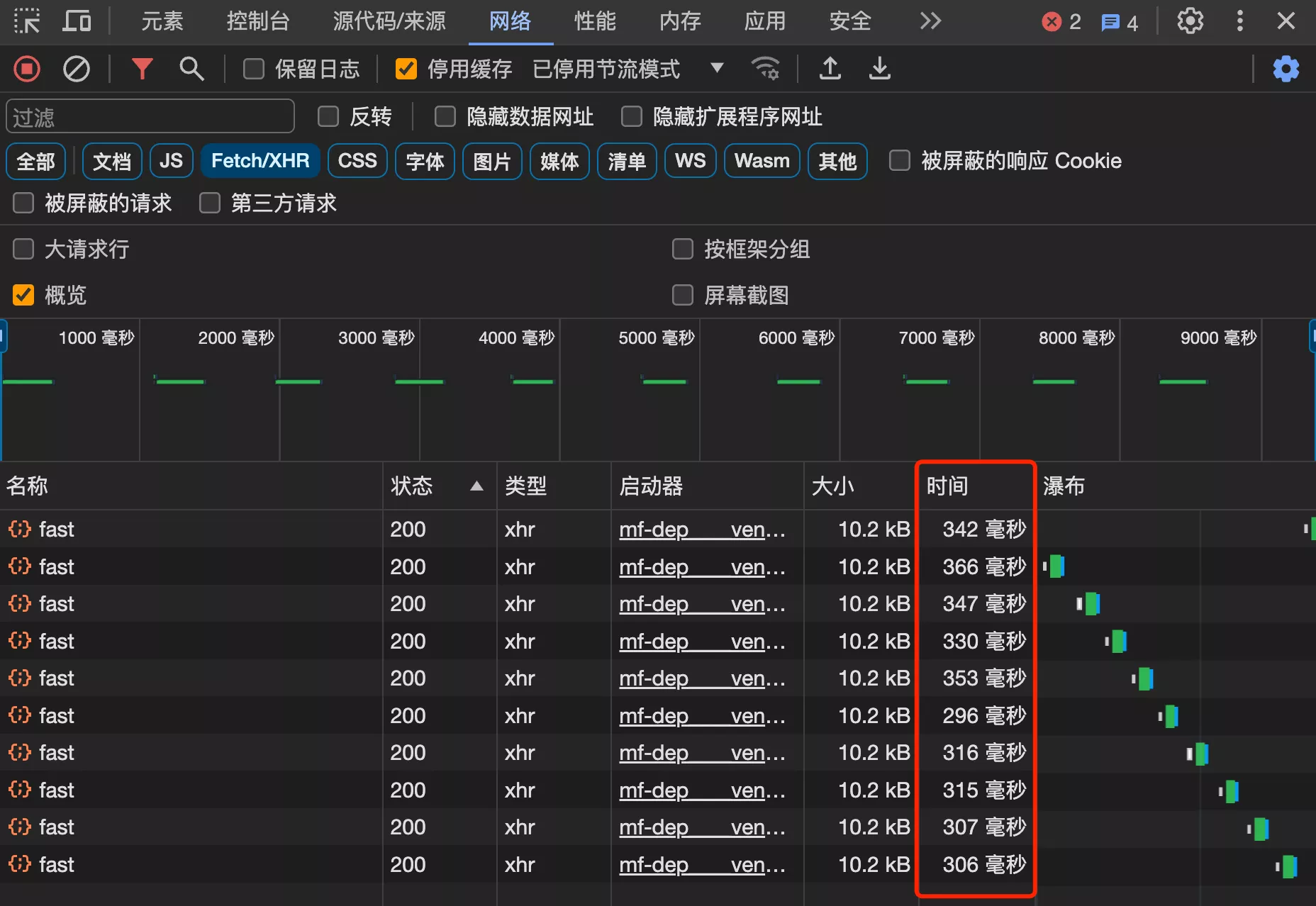Viewport: 1316px width, 906px height.
Task: Filter requests by CSS type
Action: point(357,161)
